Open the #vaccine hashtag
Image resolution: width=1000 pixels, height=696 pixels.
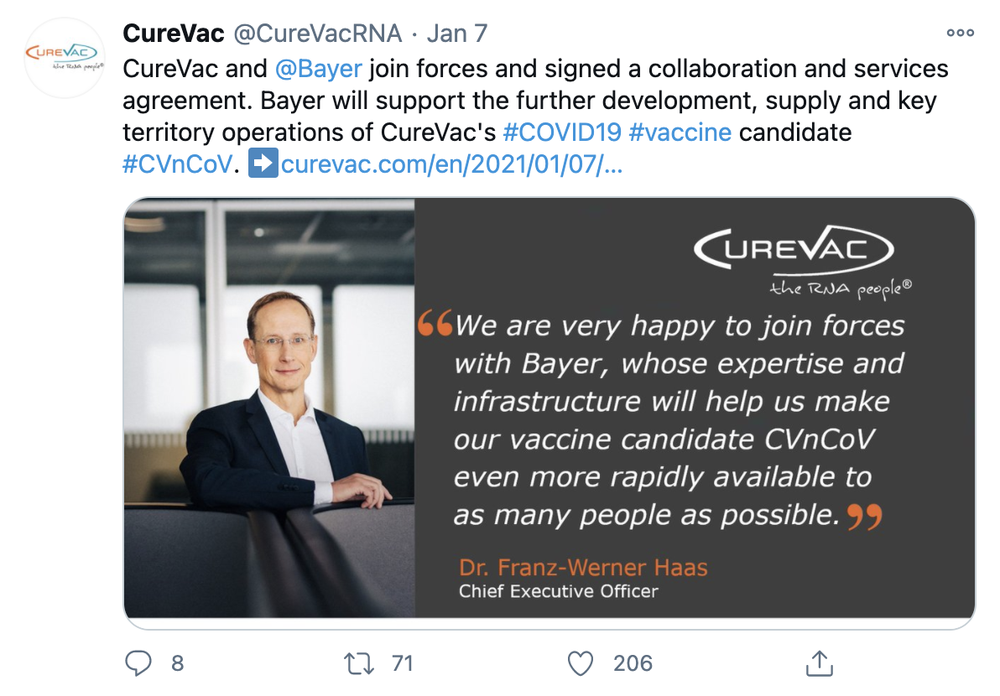(680, 132)
